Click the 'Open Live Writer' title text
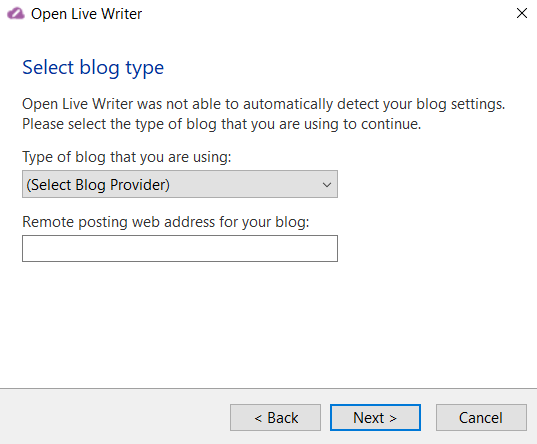This screenshot has width=537, height=444. (x=86, y=14)
